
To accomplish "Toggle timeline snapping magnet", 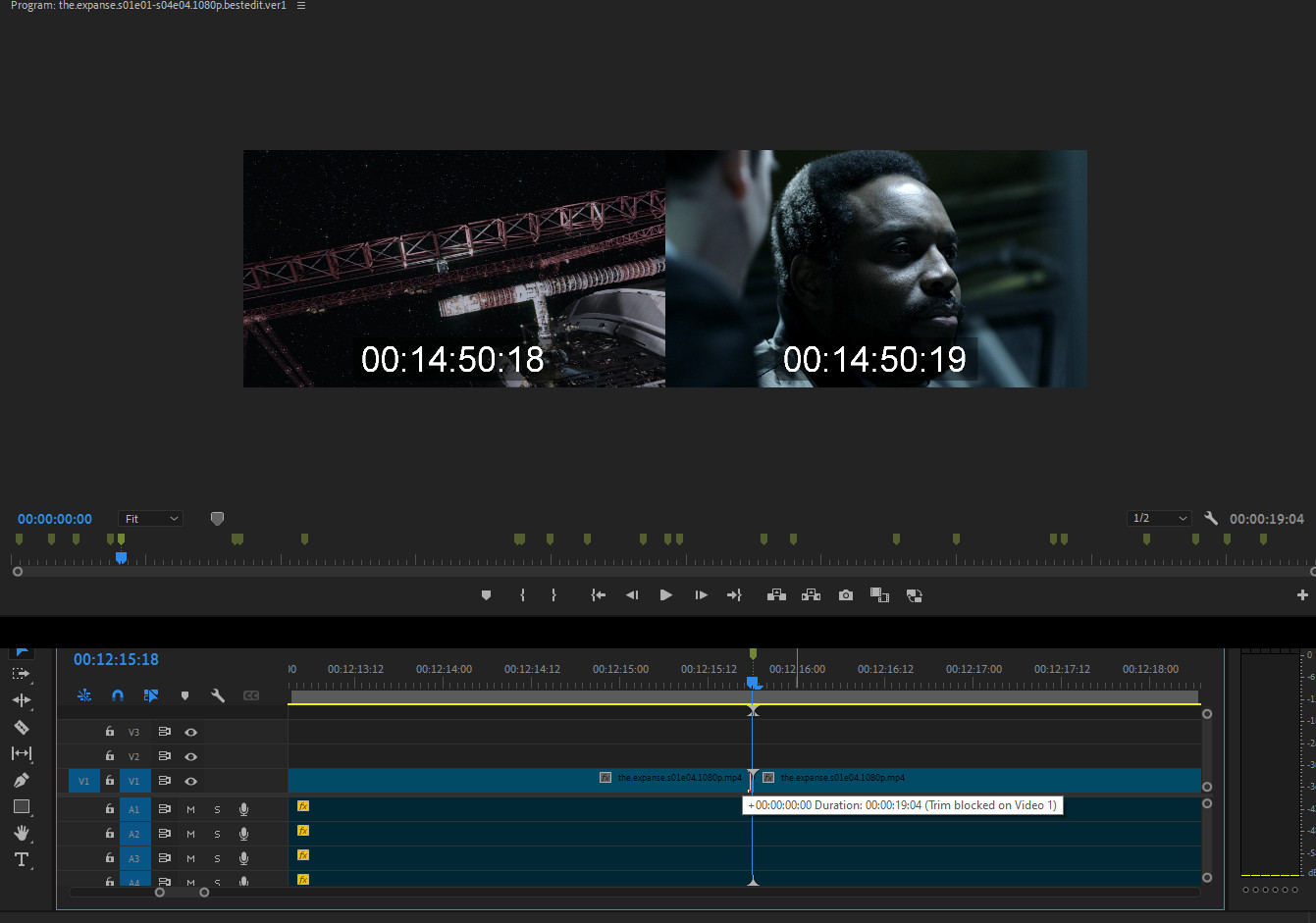I will point(118,695).
